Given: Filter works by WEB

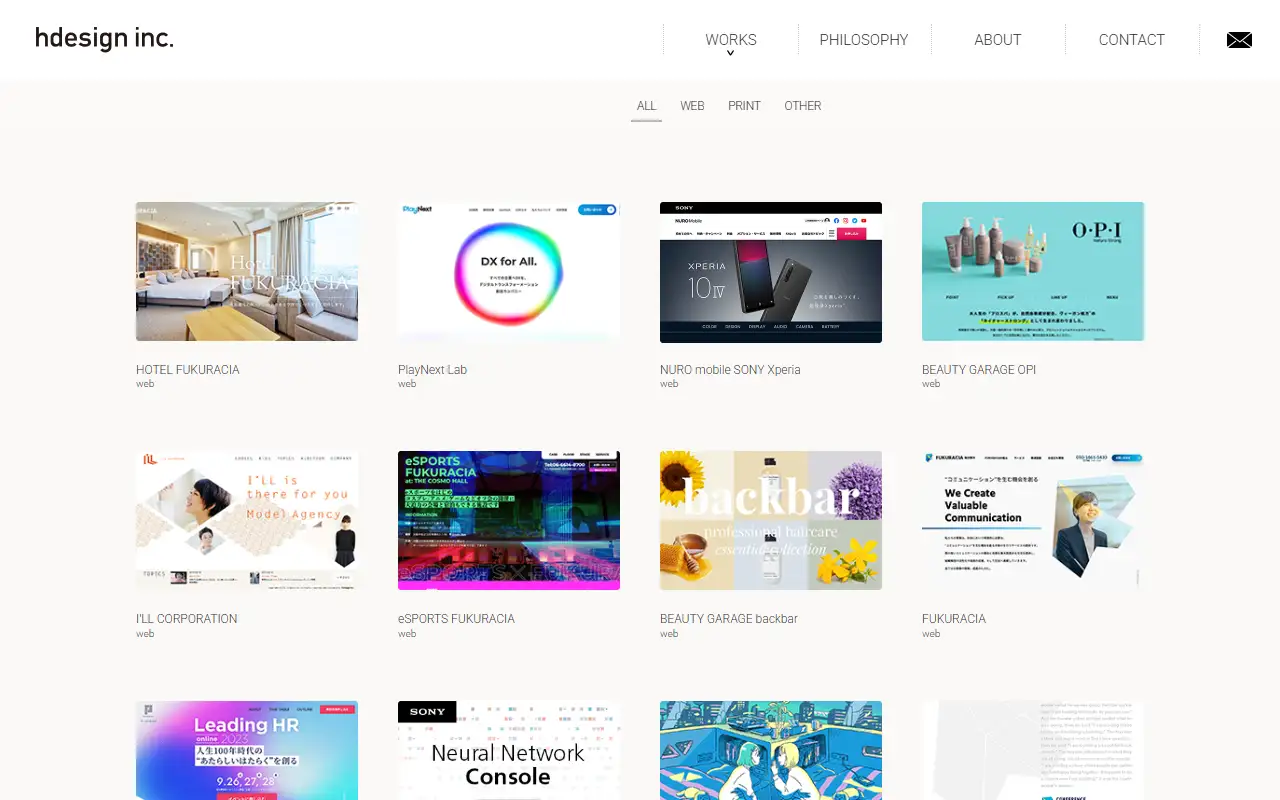Looking at the screenshot, I should point(692,106).
